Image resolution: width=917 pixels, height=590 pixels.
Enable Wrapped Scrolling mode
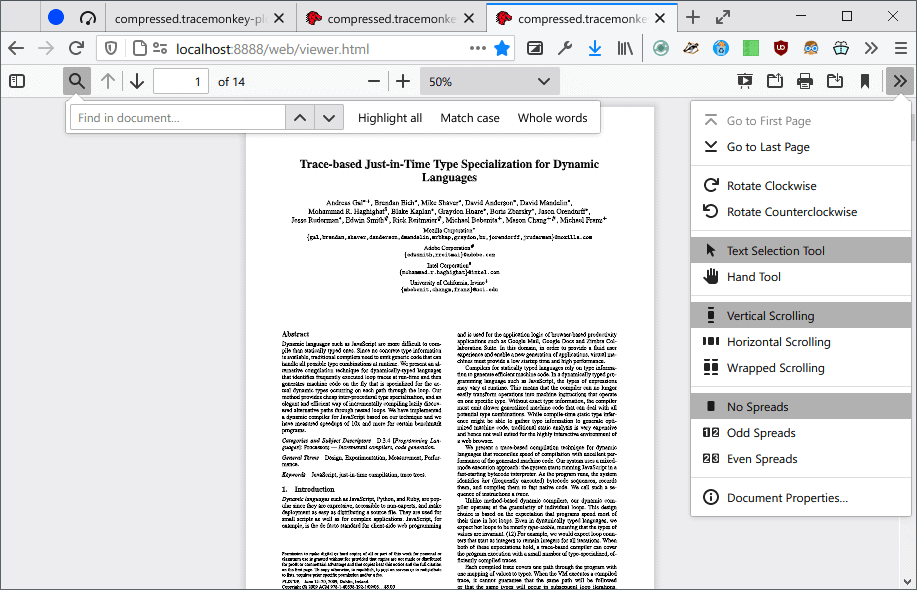(801, 368)
